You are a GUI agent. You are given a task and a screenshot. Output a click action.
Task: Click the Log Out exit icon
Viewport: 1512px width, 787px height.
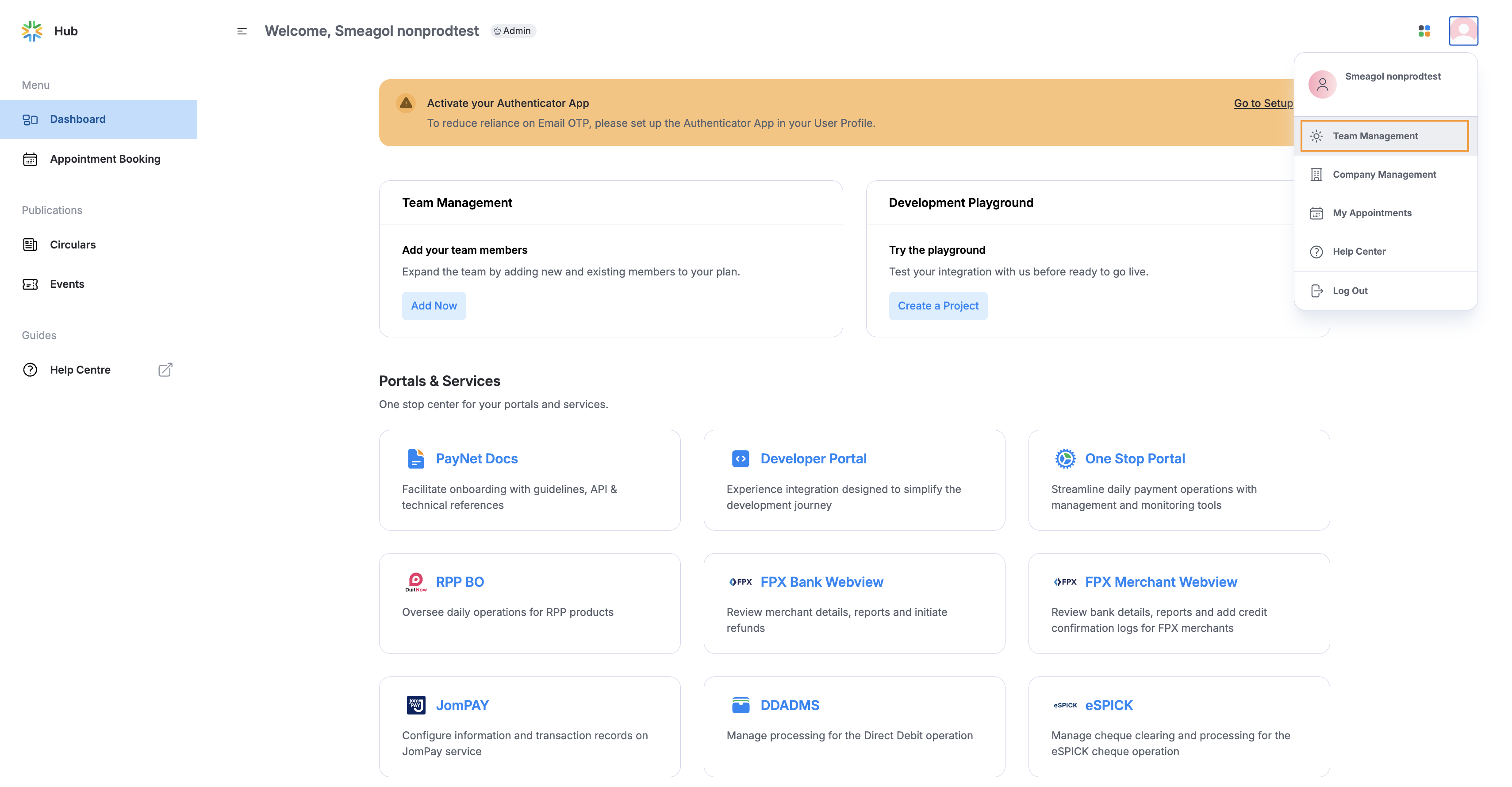1316,291
